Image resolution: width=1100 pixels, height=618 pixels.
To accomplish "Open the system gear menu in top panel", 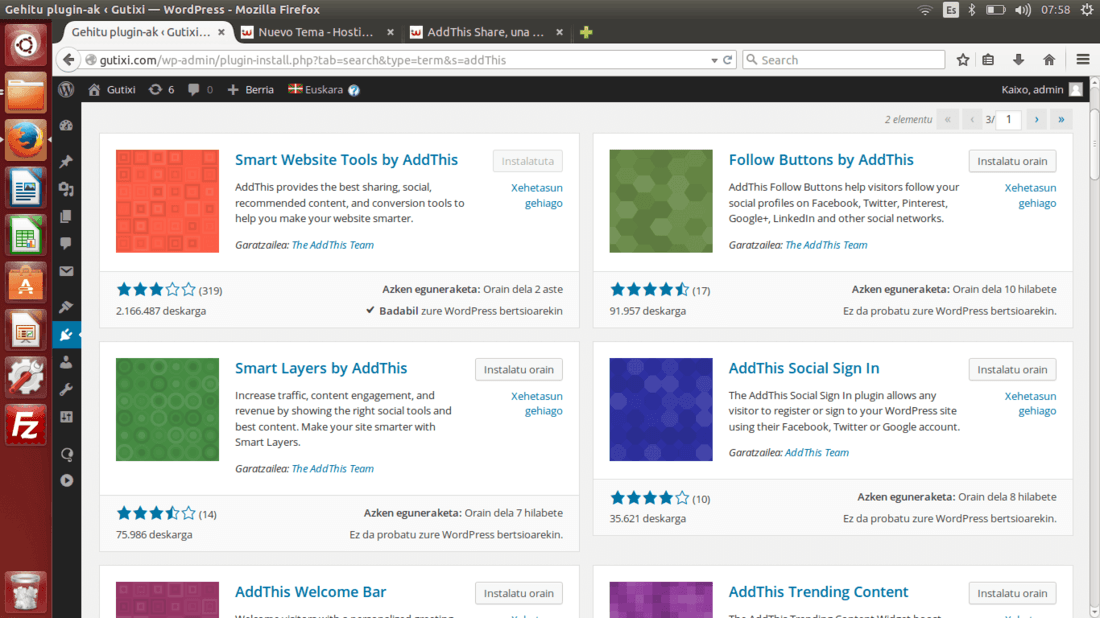I will tap(1087, 10).
